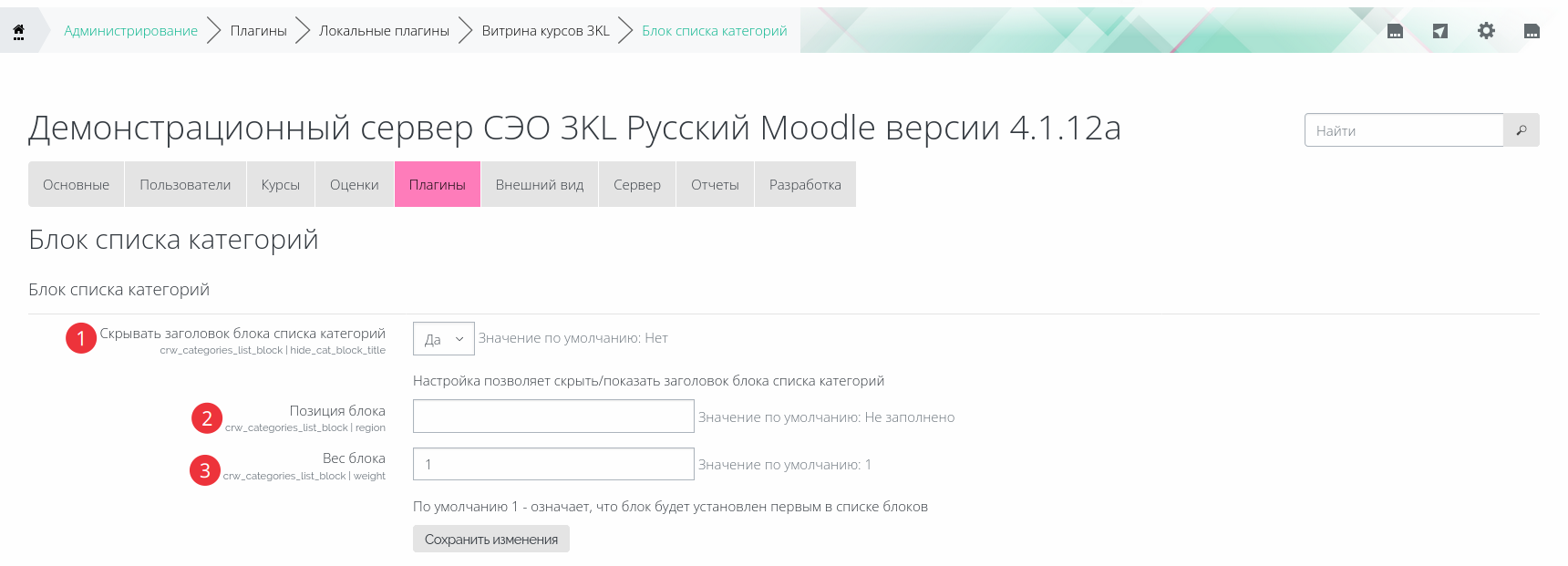Click the Плагины breadcrumb item
The image size is (1568, 566).
259,31
